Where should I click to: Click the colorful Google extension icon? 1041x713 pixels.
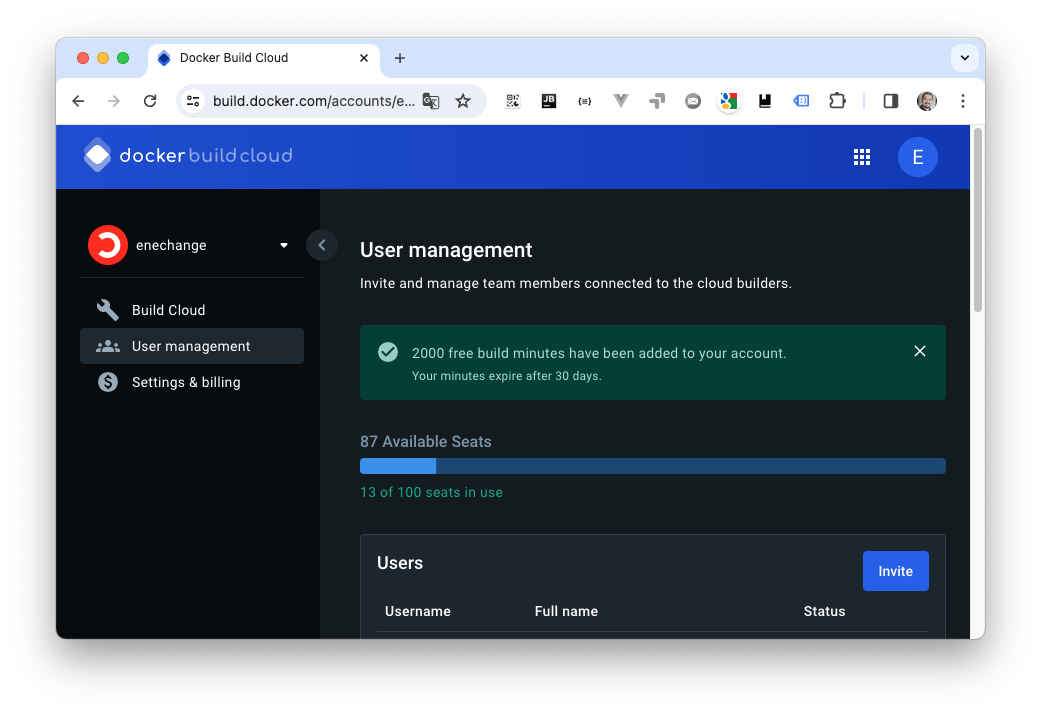coord(729,101)
